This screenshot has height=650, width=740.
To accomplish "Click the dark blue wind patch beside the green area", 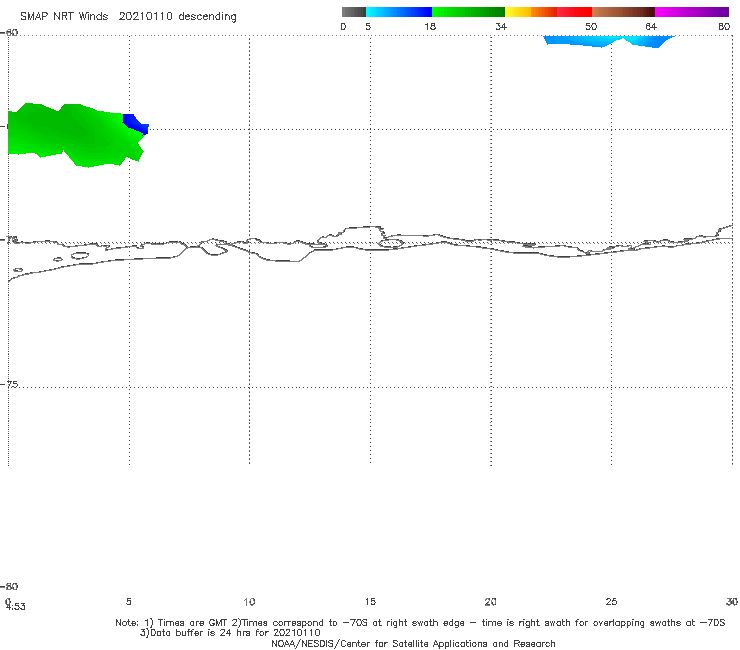I will (x=137, y=124).
